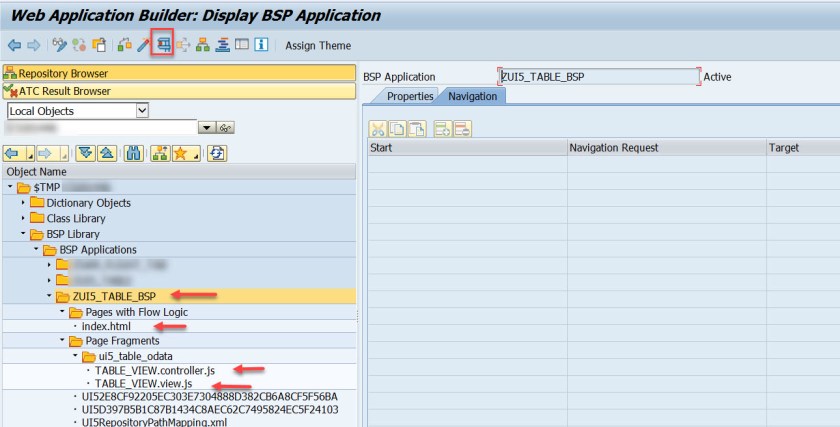This screenshot has width=840, height=427.
Task: Click the BSP Application name field
Action: (597, 76)
